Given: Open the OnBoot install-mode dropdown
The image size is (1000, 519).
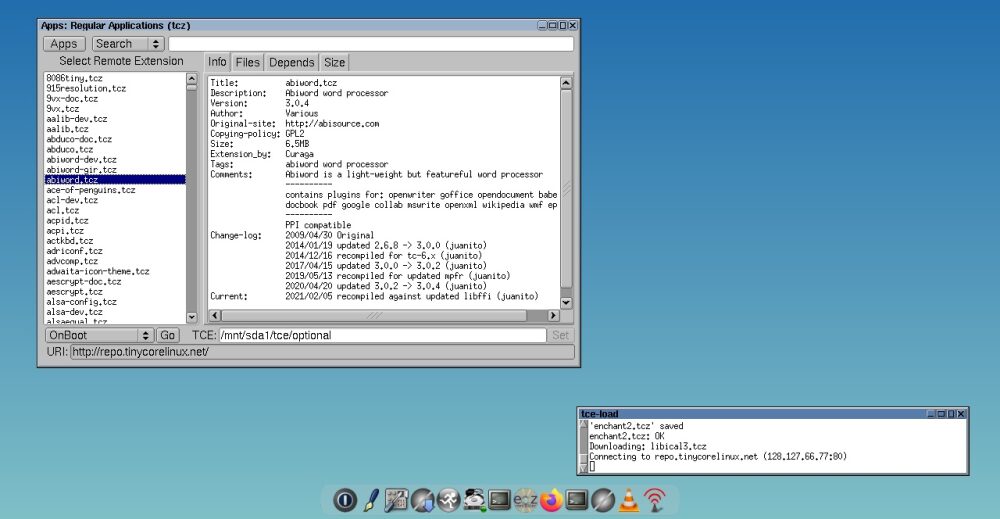Looking at the screenshot, I should [x=99, y=335].
